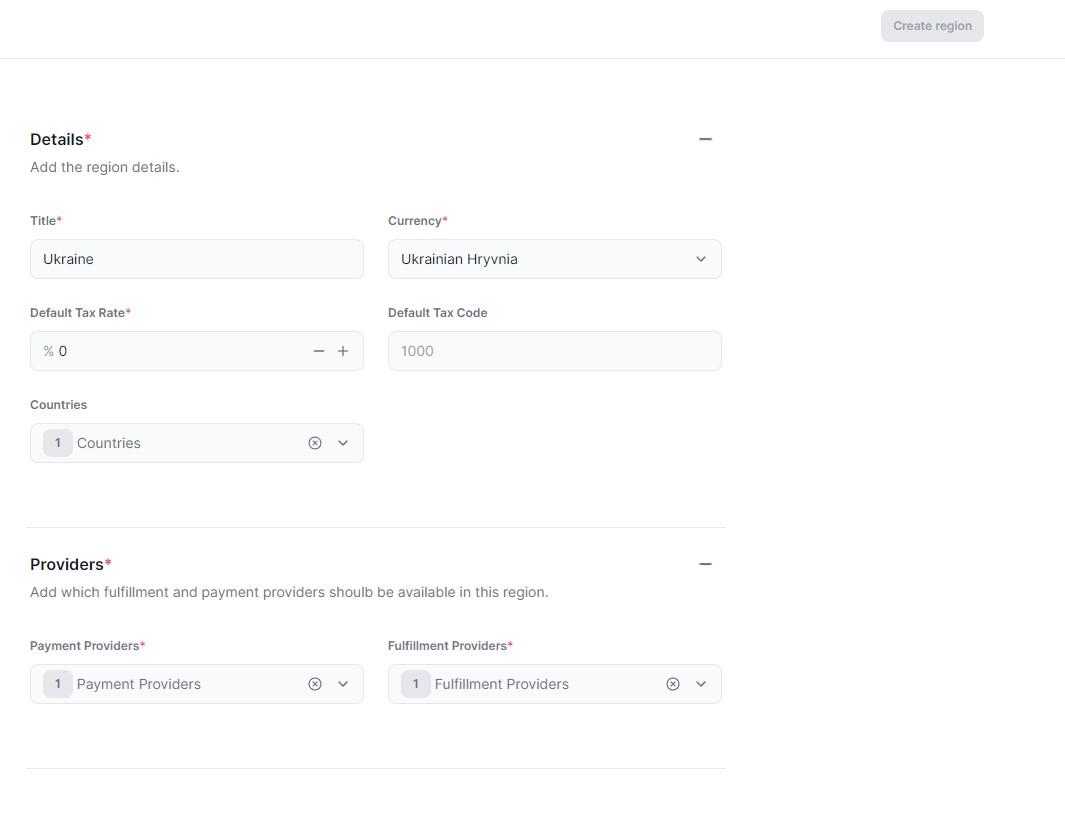Screen dimensions: 1065x821
Task: Clear Payment Providers with its X icon
Action: coord(315,684)
